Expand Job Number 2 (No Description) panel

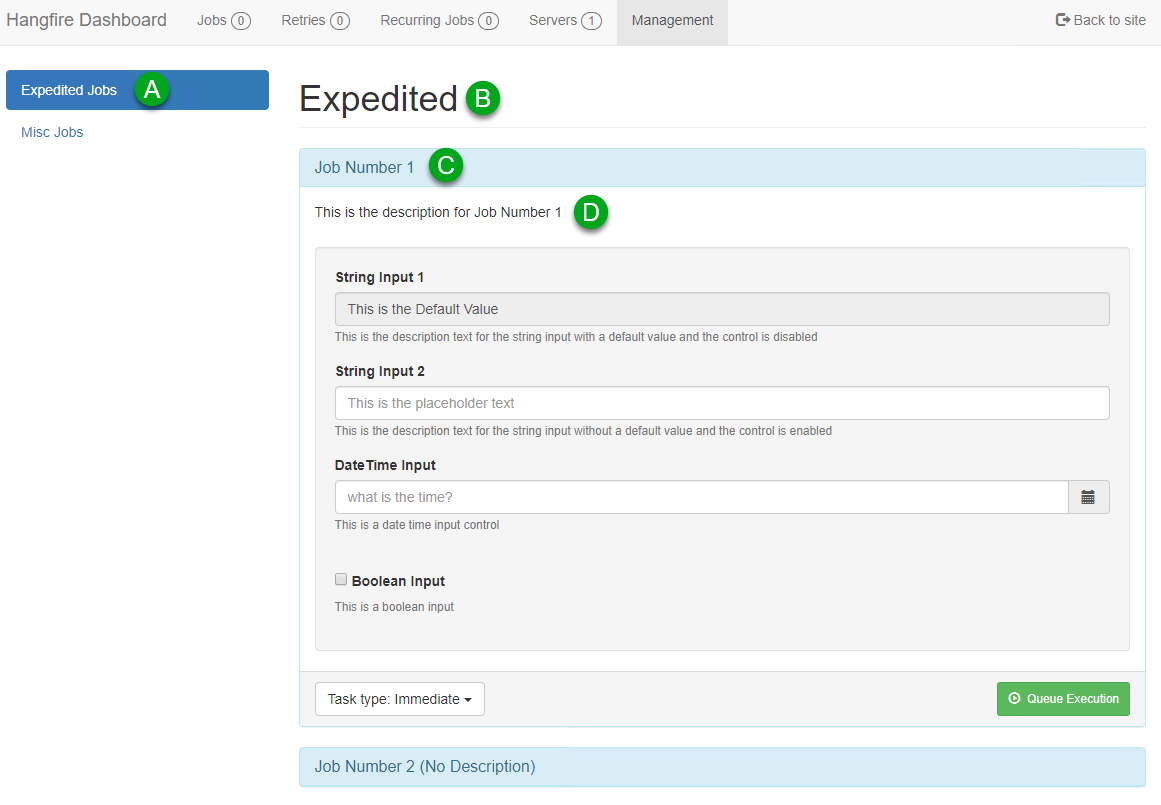pos(722,766)
